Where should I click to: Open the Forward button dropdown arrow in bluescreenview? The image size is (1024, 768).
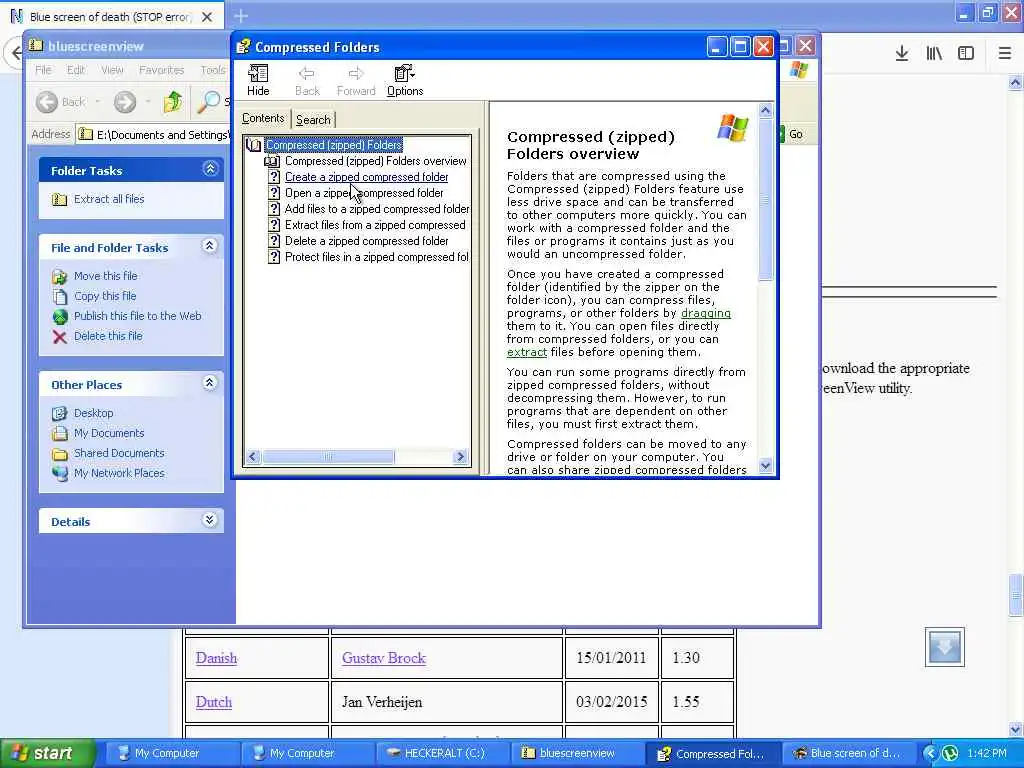click(148, 102)
